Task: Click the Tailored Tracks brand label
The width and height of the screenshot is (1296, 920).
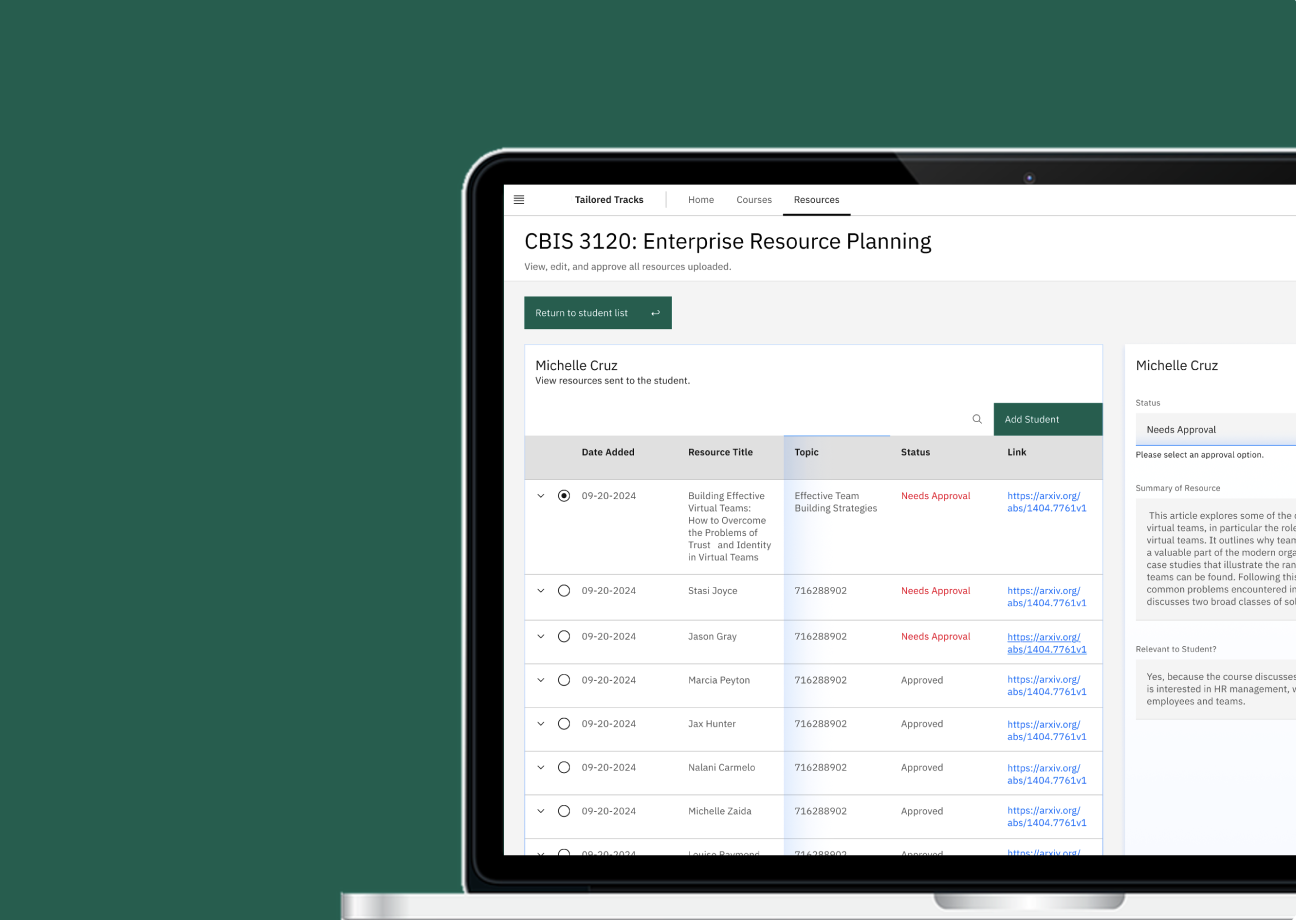Action: 609,200
